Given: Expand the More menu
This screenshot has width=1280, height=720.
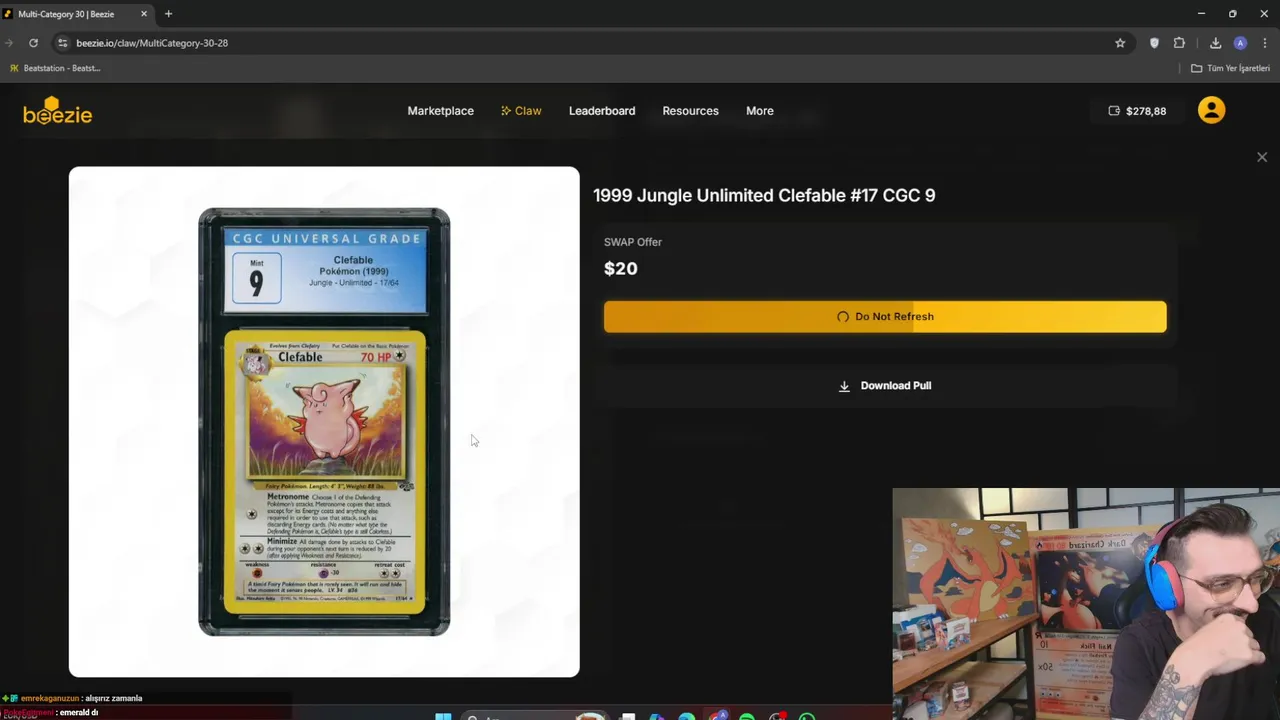Looking at the screenshot, I should (x=759, y=111).
